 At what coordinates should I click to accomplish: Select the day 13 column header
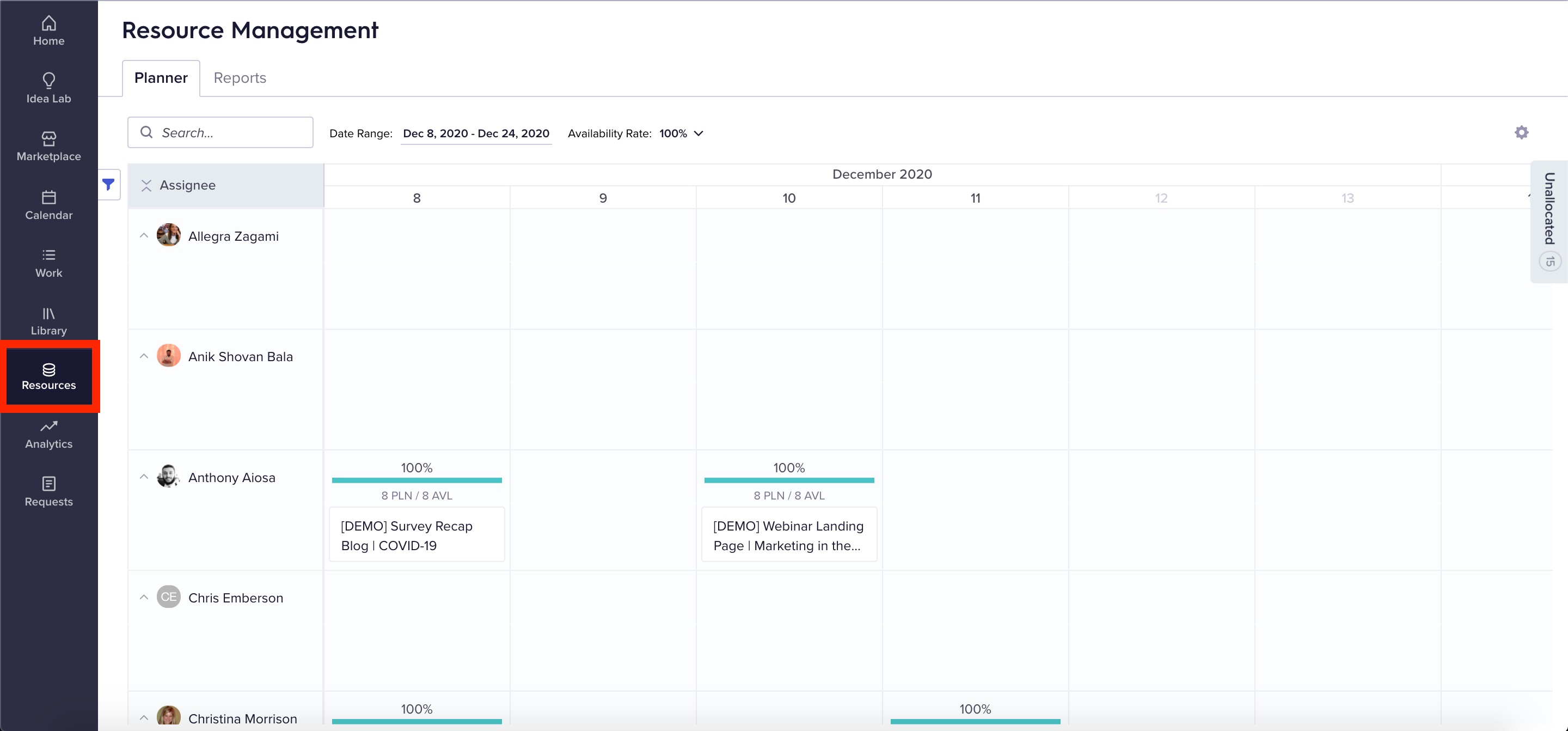coord(1347,198)
